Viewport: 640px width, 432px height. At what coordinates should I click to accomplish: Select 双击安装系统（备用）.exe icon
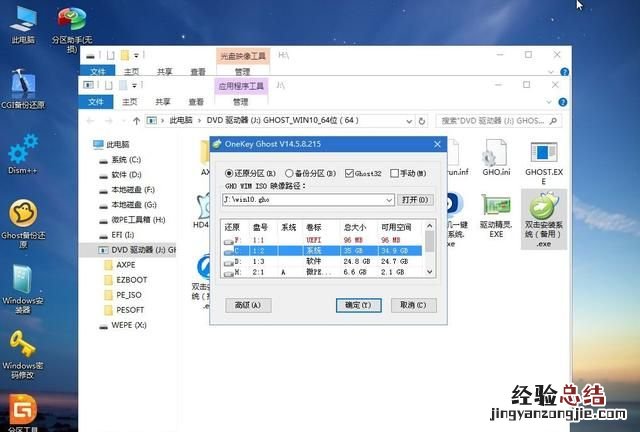click(544, 219)
